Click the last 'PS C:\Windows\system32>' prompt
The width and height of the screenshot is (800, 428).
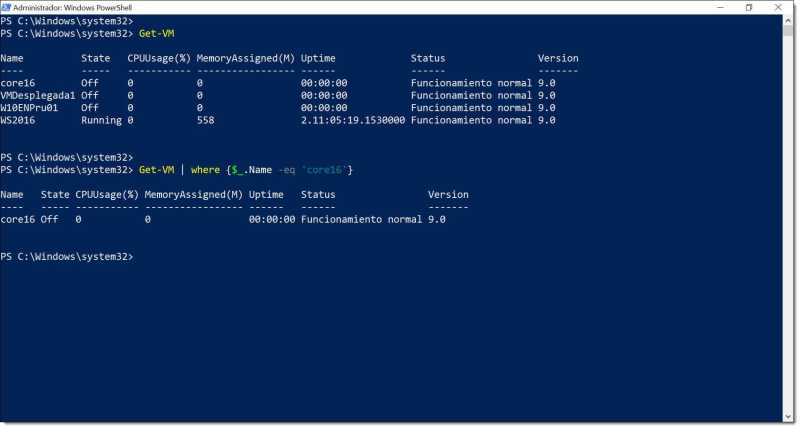67,257
